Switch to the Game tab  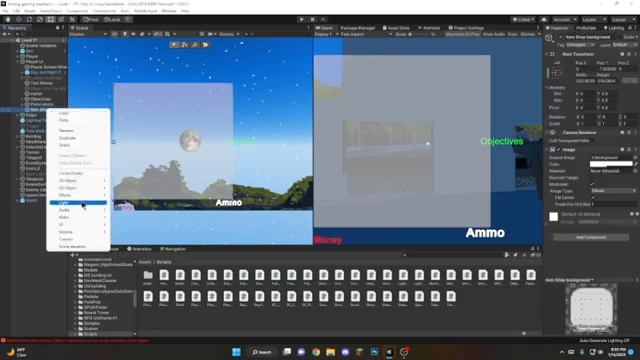point(324,28)
